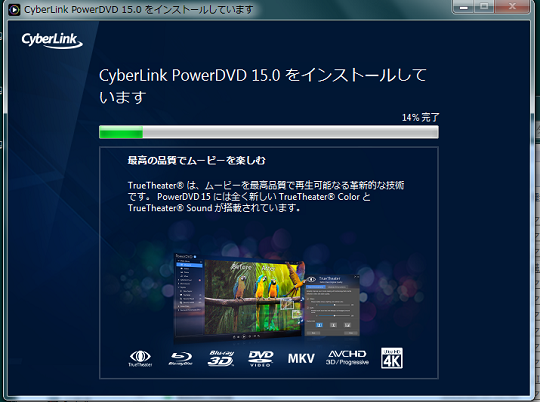Click the Blu-ray 3D logo icon
540x402 pixels.
click(x=221, y=358)
